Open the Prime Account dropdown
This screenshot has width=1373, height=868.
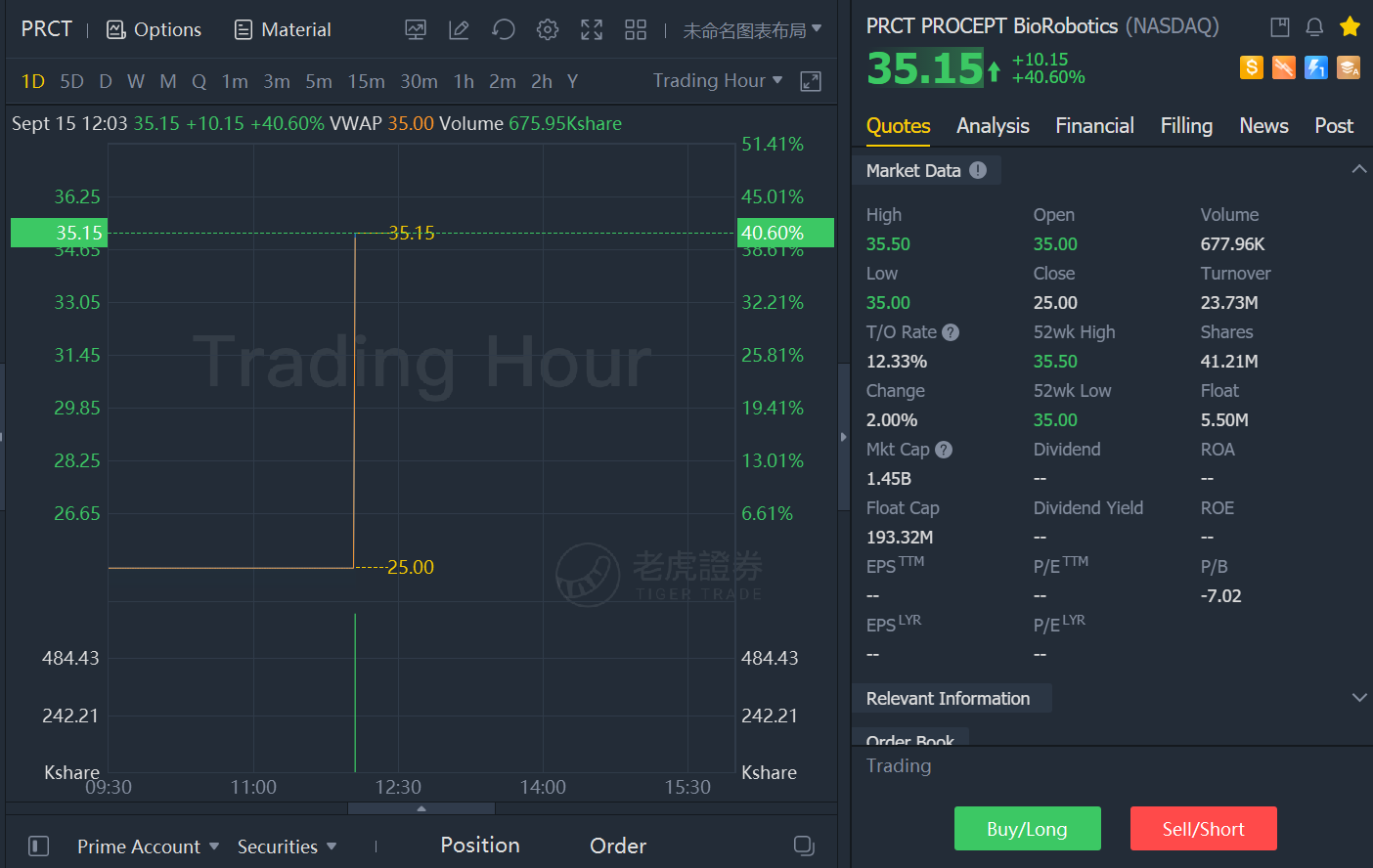click(x=148, y=846)
